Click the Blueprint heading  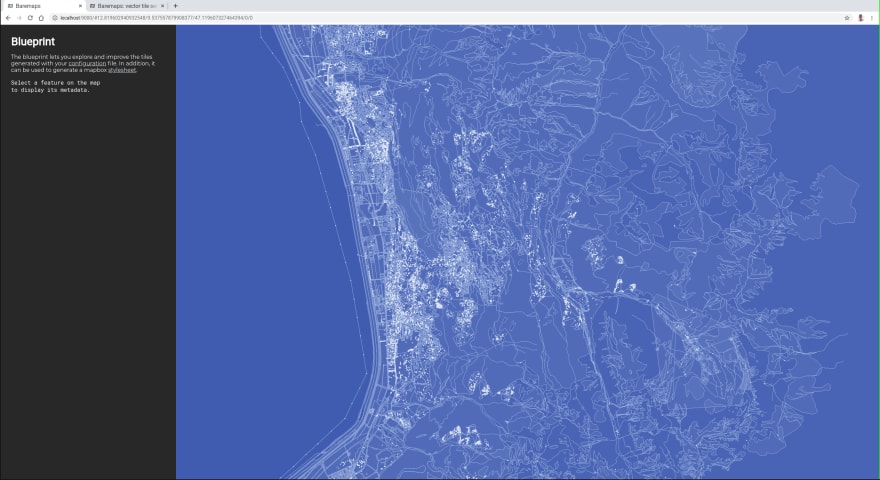coord(33,42)
